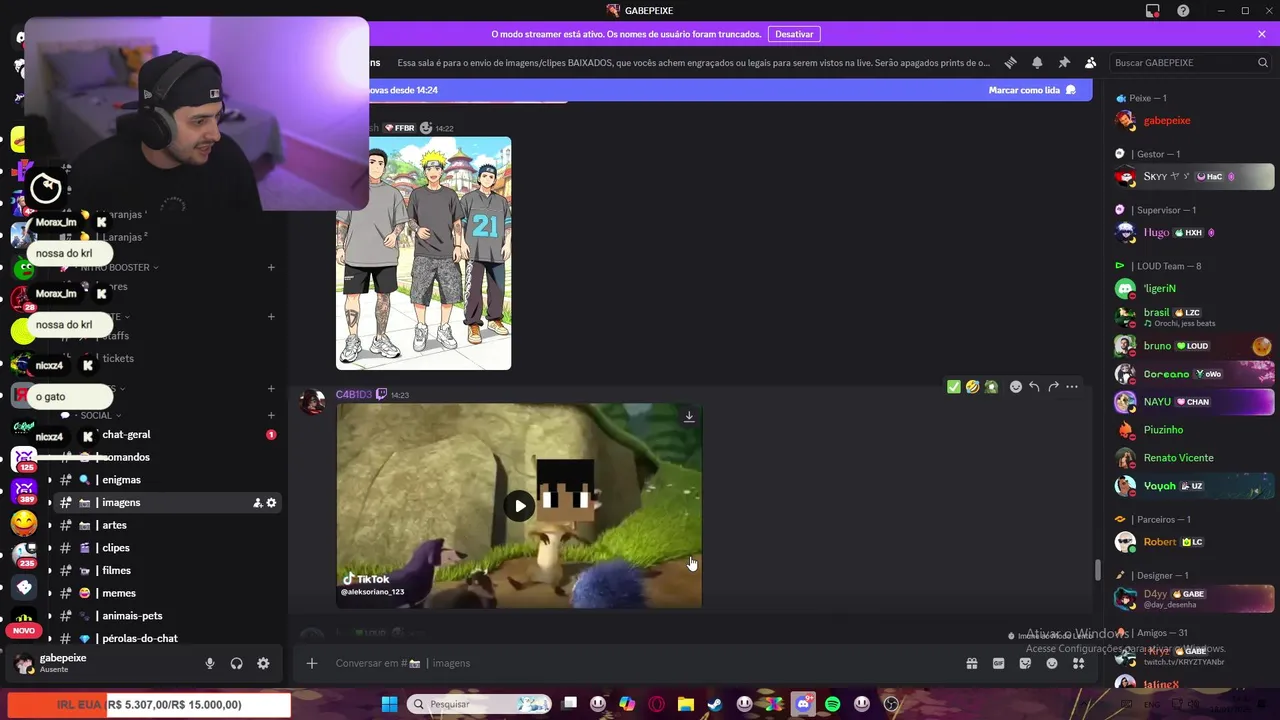Toggle the member list icon
This screenshot has height=720, width=1280.
[1090, 62]
